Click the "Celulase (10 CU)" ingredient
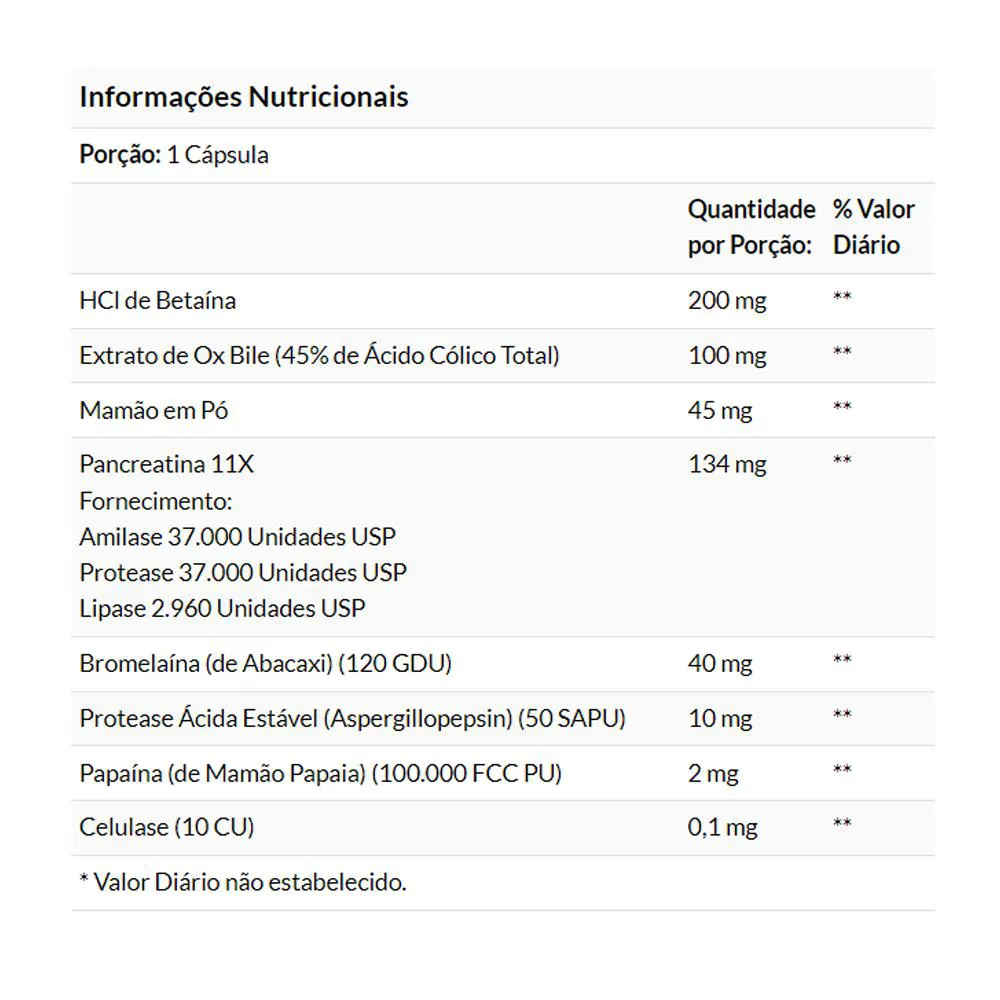 [167, 827]
